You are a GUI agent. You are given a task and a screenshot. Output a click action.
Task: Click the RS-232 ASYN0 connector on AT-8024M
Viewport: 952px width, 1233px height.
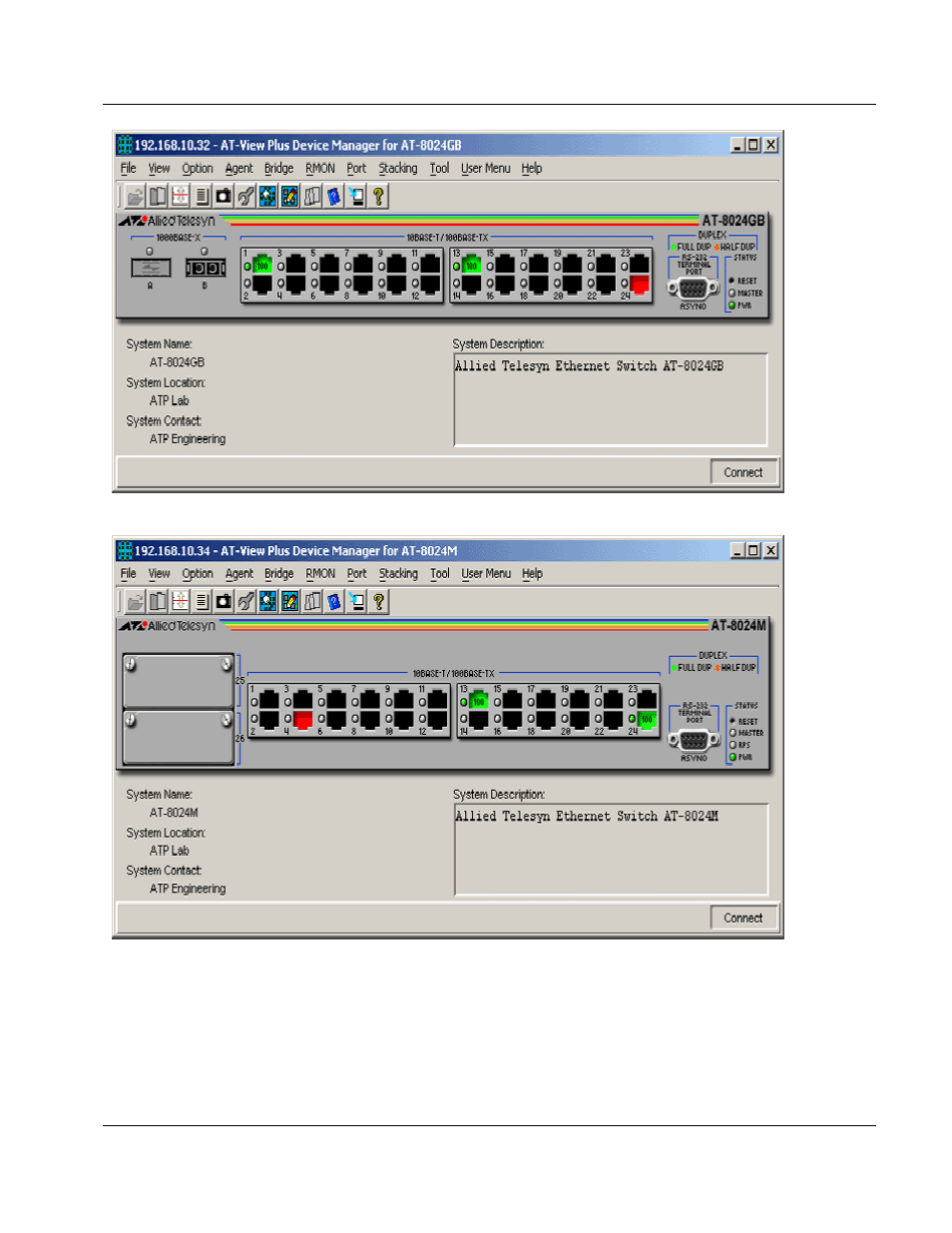pos(694,741)
